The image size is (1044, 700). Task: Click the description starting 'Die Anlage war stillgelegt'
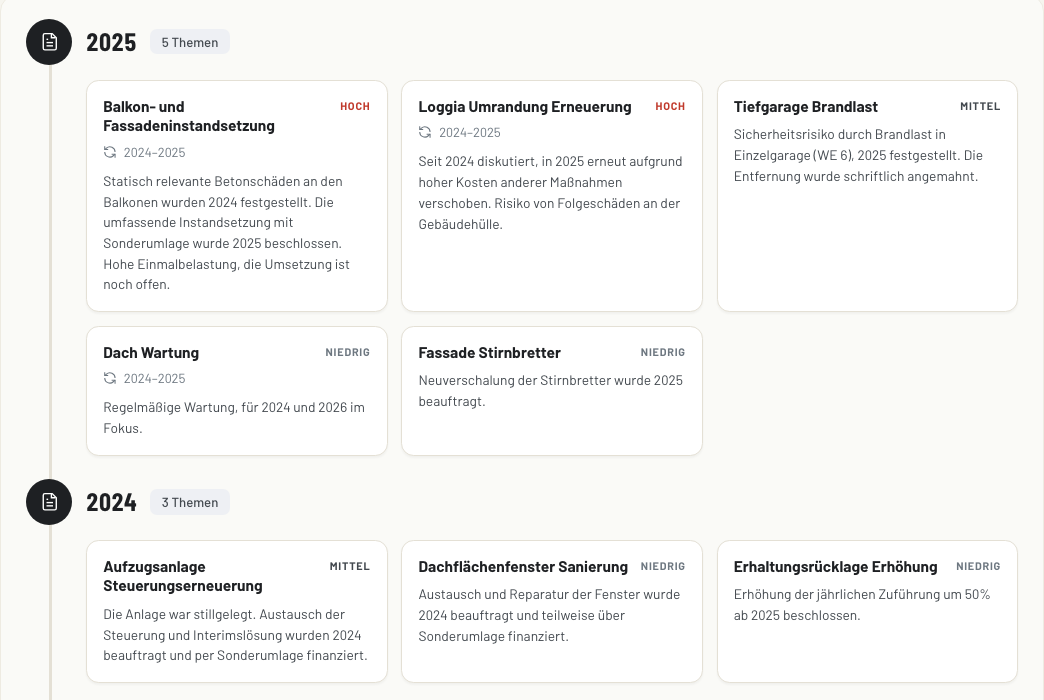tap(235, 635)
